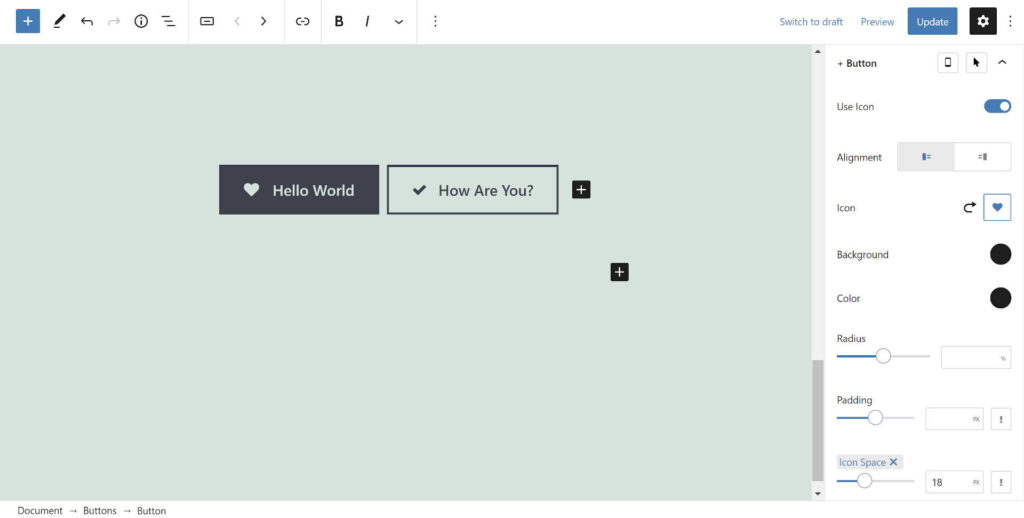This screenshot has width=1024, height=518.
Task: Click the scrollbar up arrow
Action: pyautogui.click(x=818, y=51)
